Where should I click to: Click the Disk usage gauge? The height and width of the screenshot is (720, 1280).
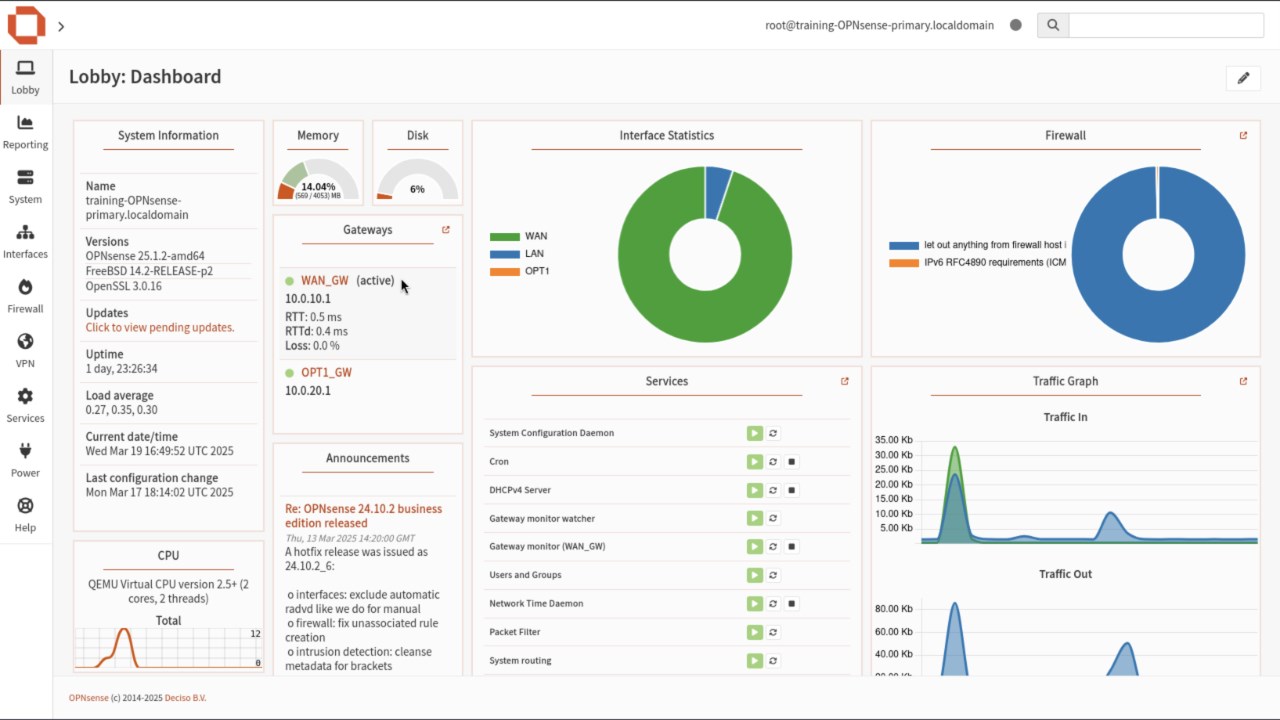[417, 180]
